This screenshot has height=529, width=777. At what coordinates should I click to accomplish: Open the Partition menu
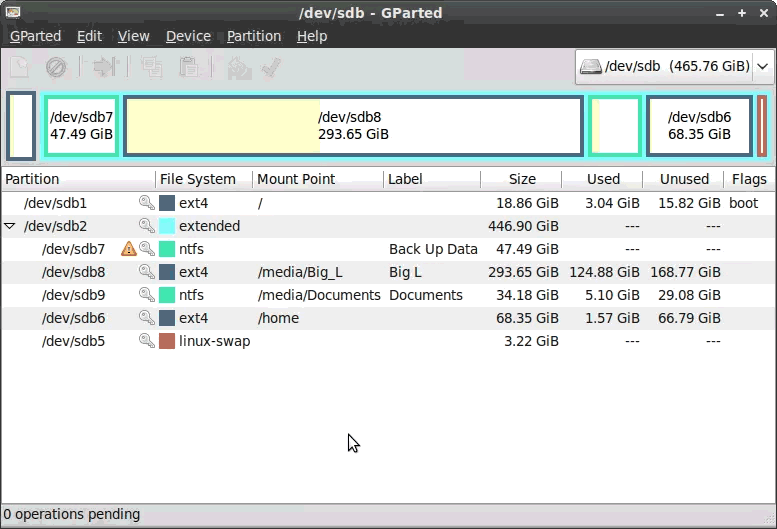tap(254, 36)
